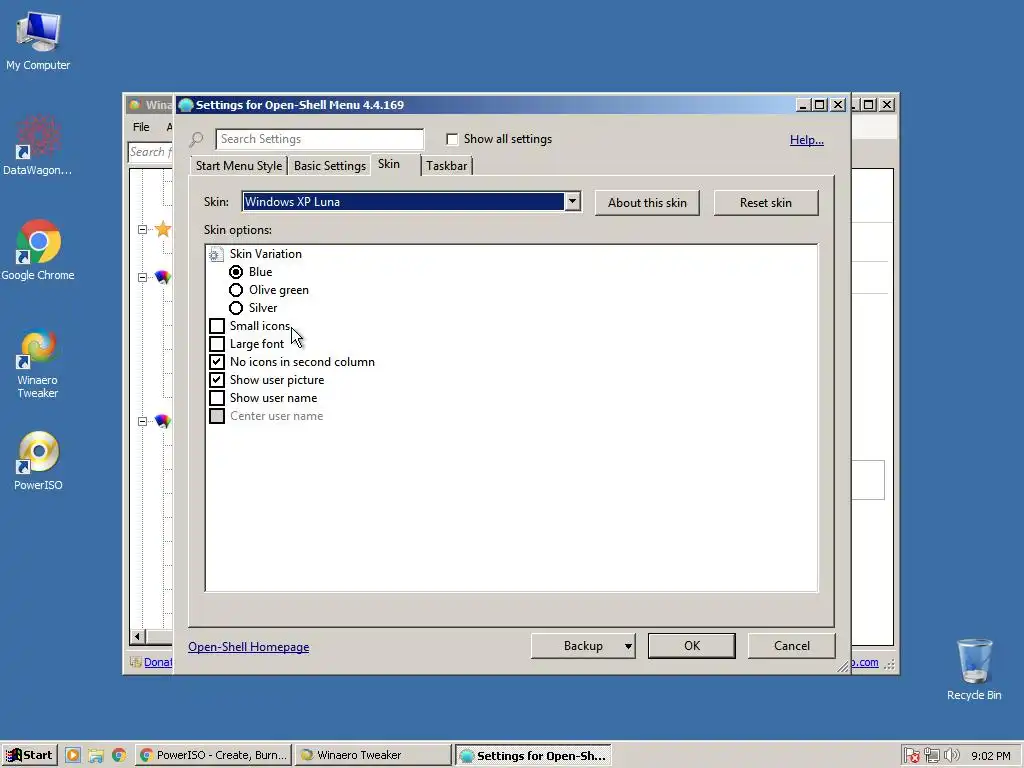The height and width of the screenshot is (768, 1024).
Task: Select the Skin tab
Action: coord(389,164)
